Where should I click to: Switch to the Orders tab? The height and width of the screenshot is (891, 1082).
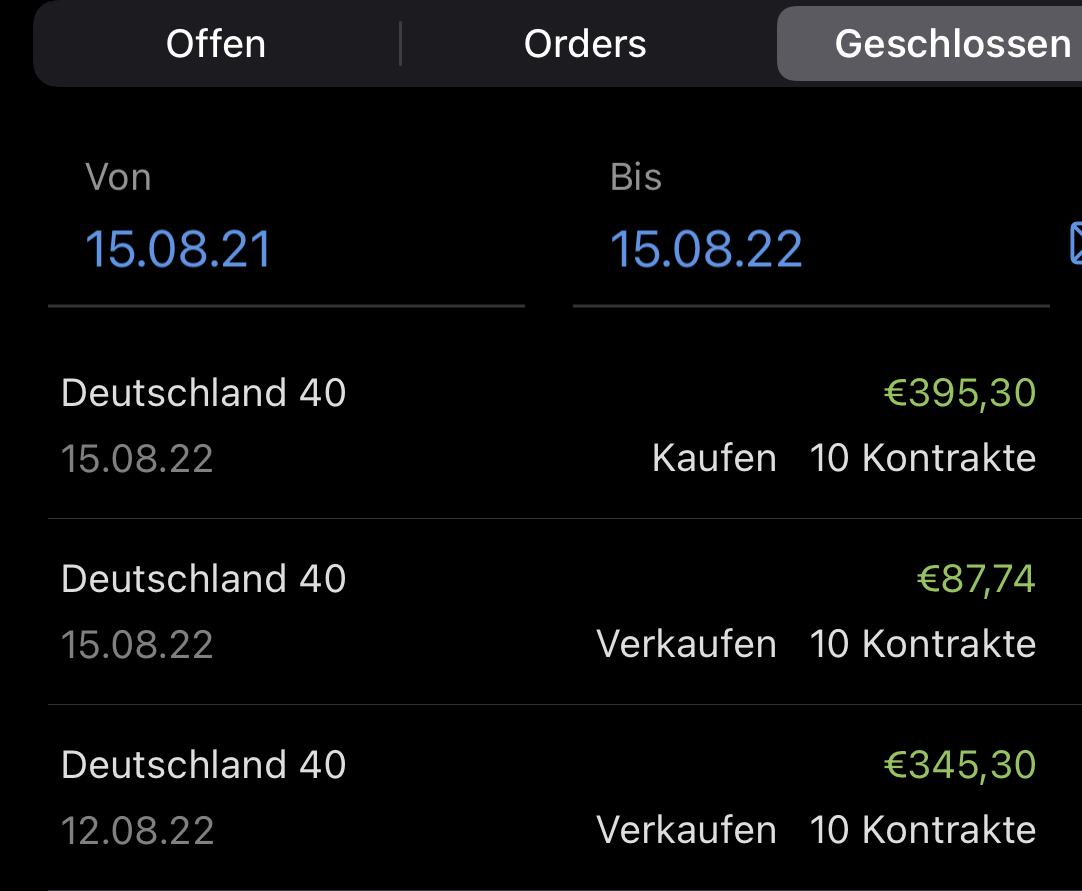(585, 43)
